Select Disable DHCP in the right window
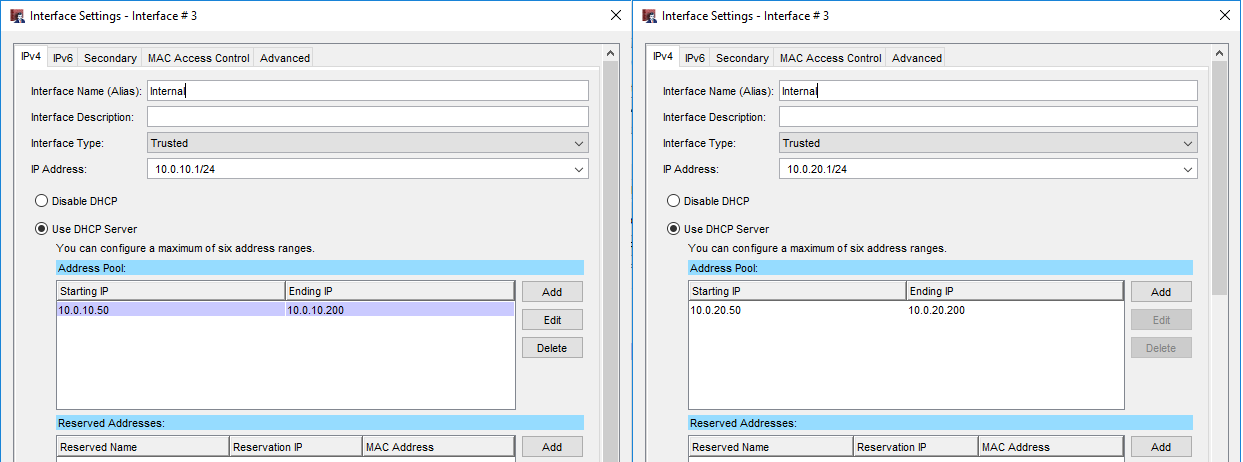 674,201
